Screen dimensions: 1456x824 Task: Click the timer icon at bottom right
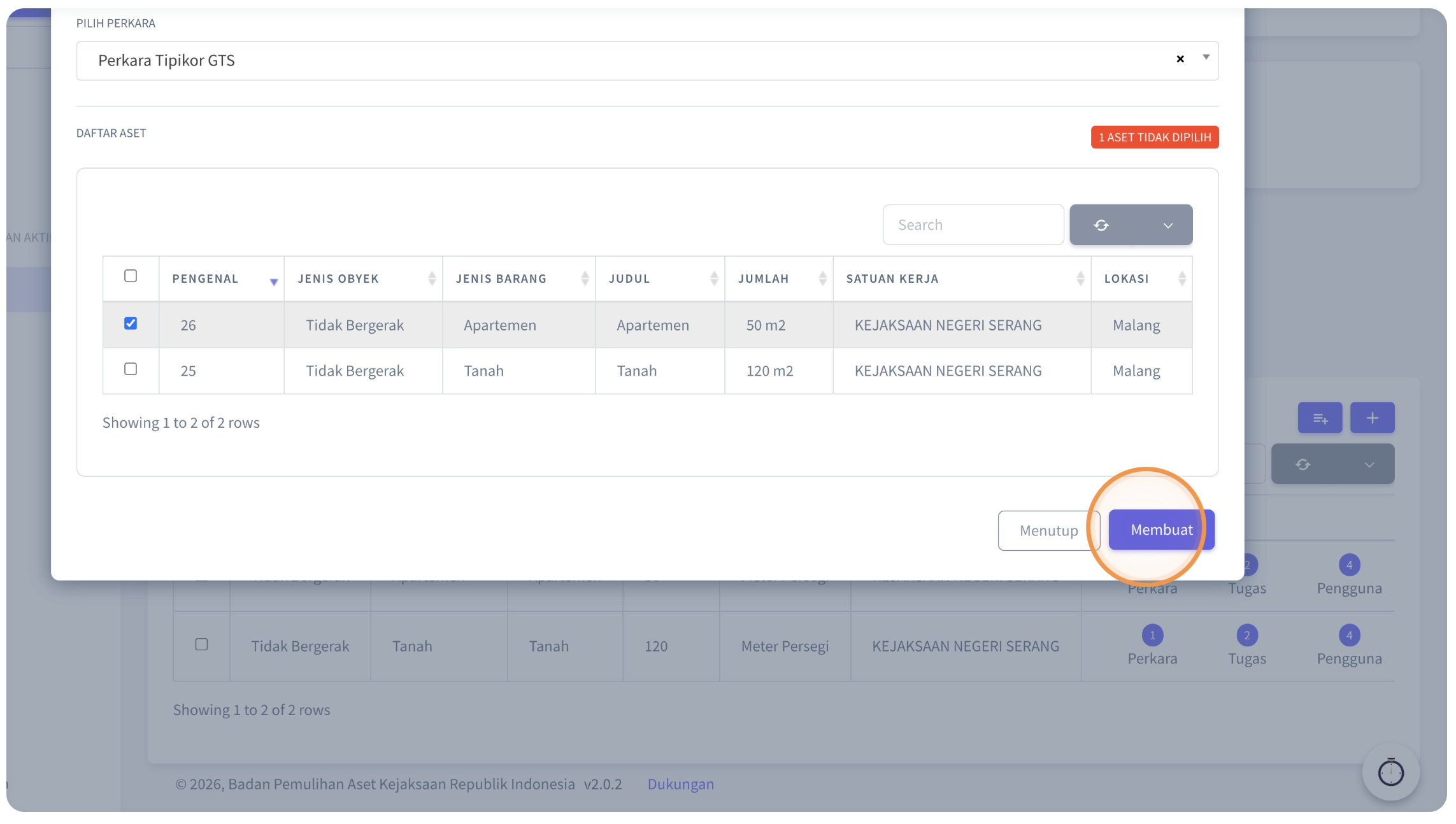coord(1390,772)
